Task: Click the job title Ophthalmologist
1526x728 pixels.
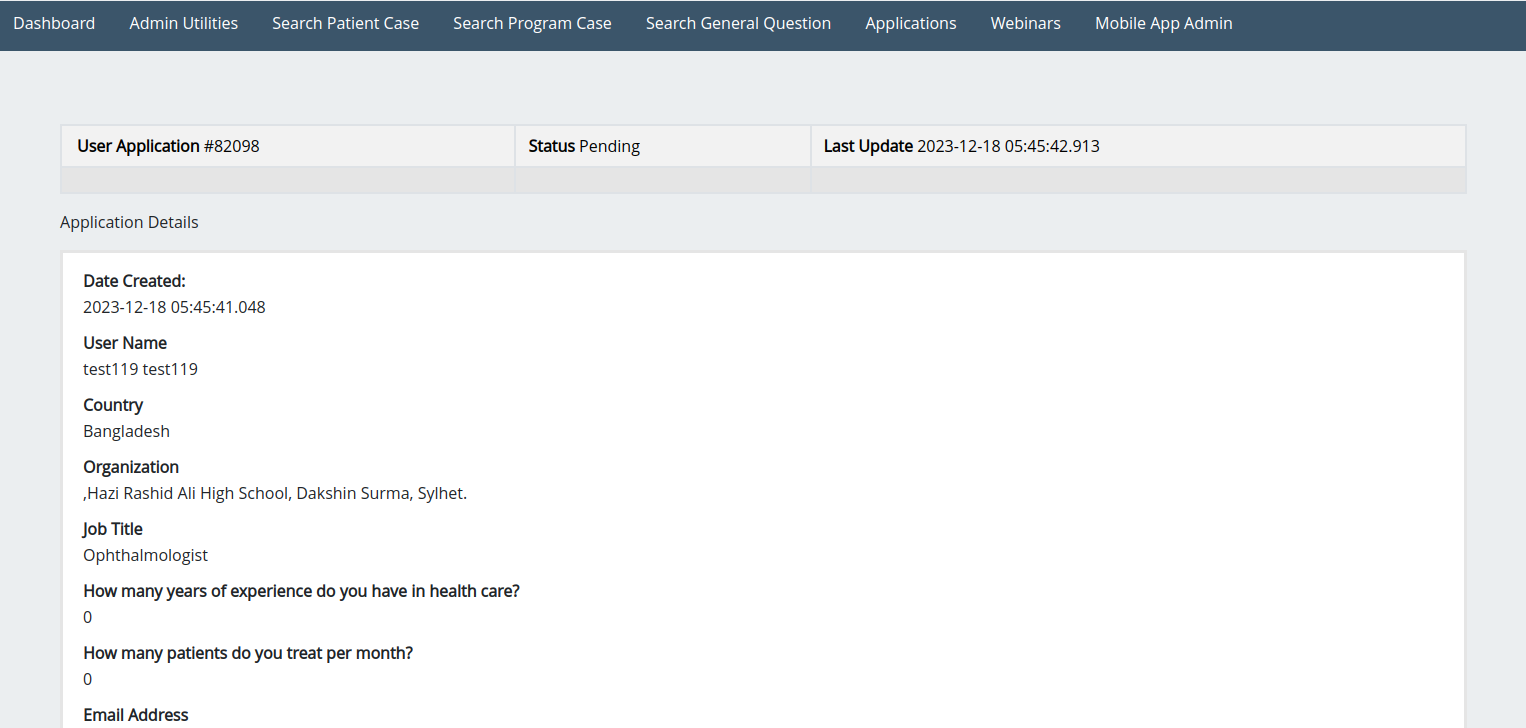Action: click(145, 555)
